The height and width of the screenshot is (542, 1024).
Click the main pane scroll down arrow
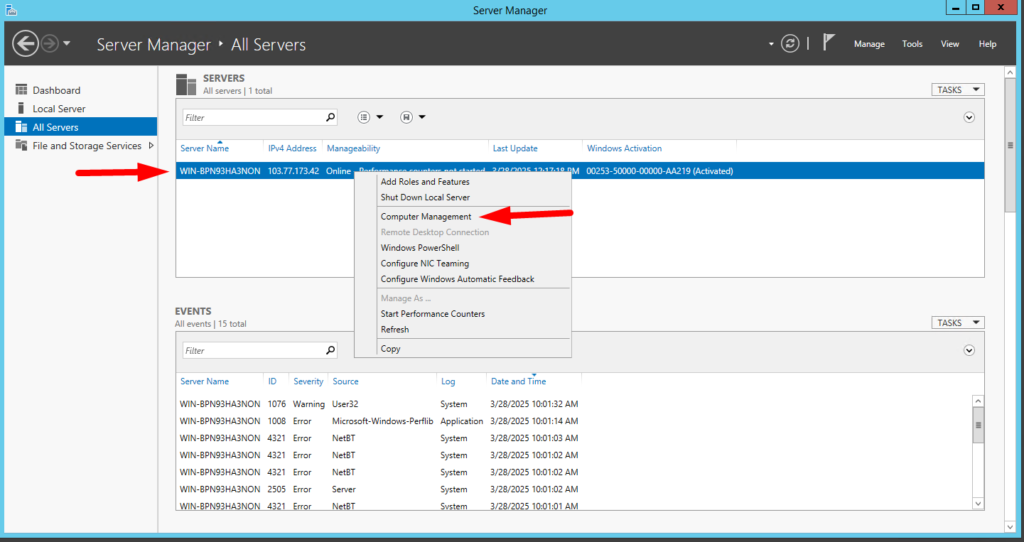click(1010, 527)
